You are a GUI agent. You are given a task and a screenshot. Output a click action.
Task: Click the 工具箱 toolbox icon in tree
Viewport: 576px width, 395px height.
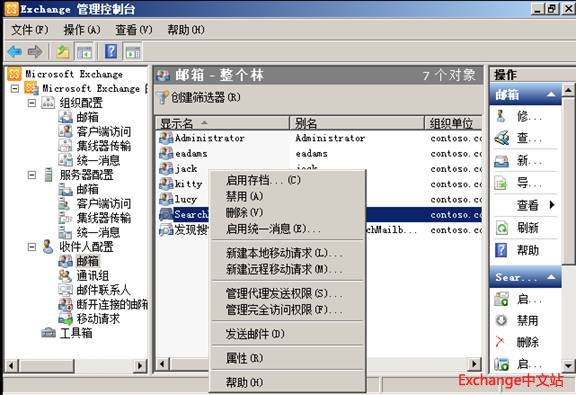[48, 333]
